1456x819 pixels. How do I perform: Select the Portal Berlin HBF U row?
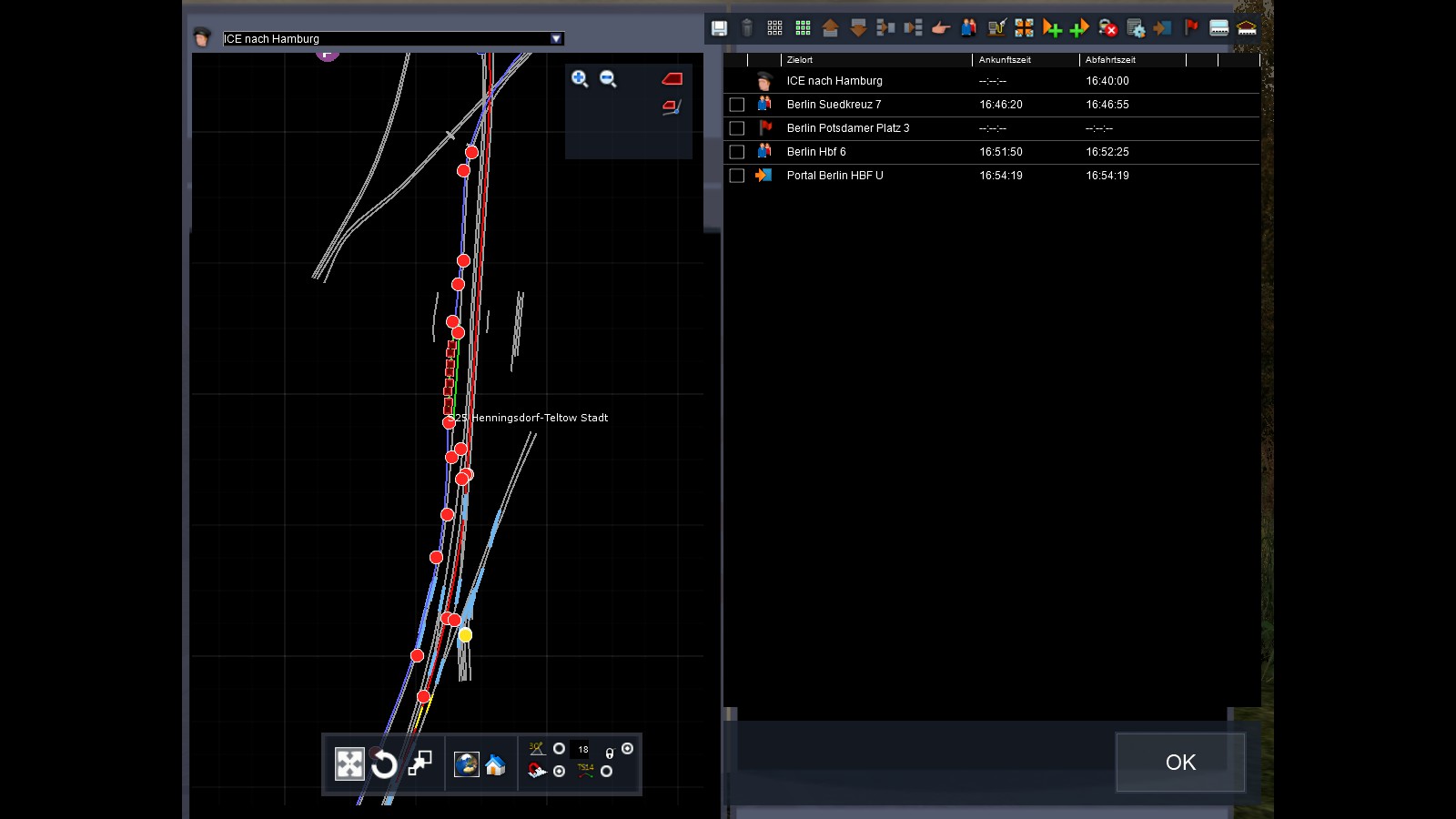pyautogui.click(x=834, y=176)
